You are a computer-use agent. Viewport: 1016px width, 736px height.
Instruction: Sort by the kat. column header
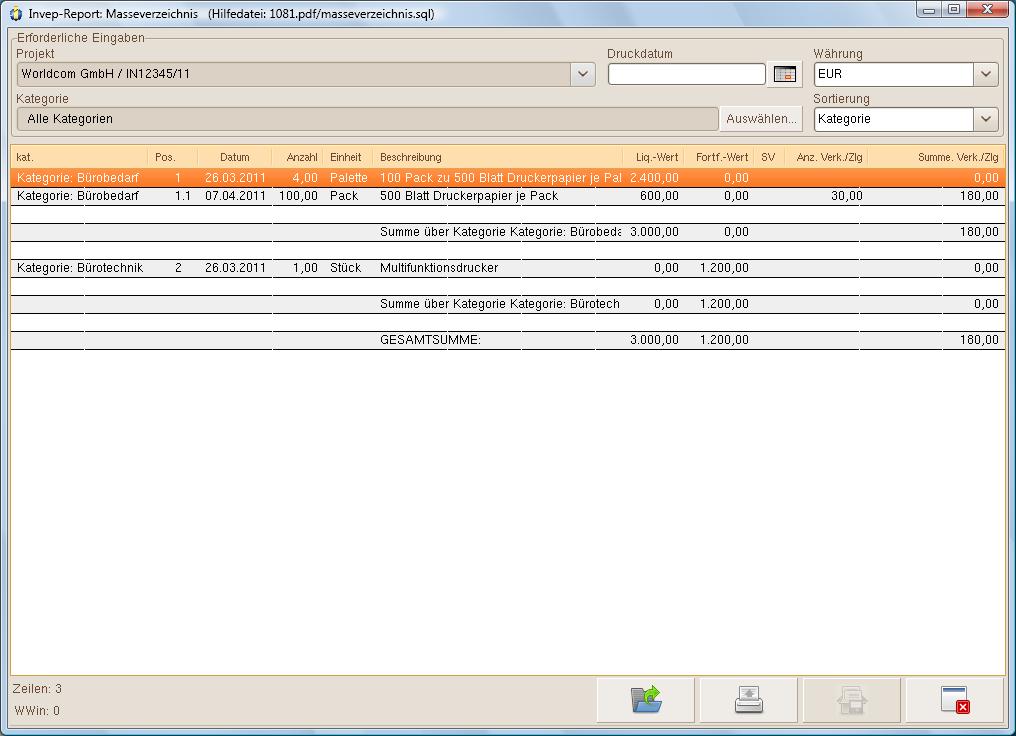point(79,157)
